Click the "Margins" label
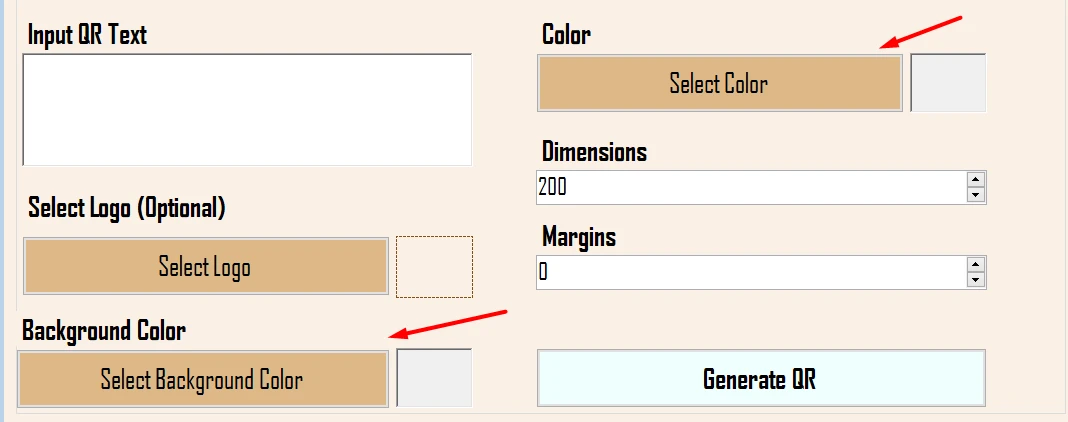This screenshot has width=1068, height=422. pos(579,237)
